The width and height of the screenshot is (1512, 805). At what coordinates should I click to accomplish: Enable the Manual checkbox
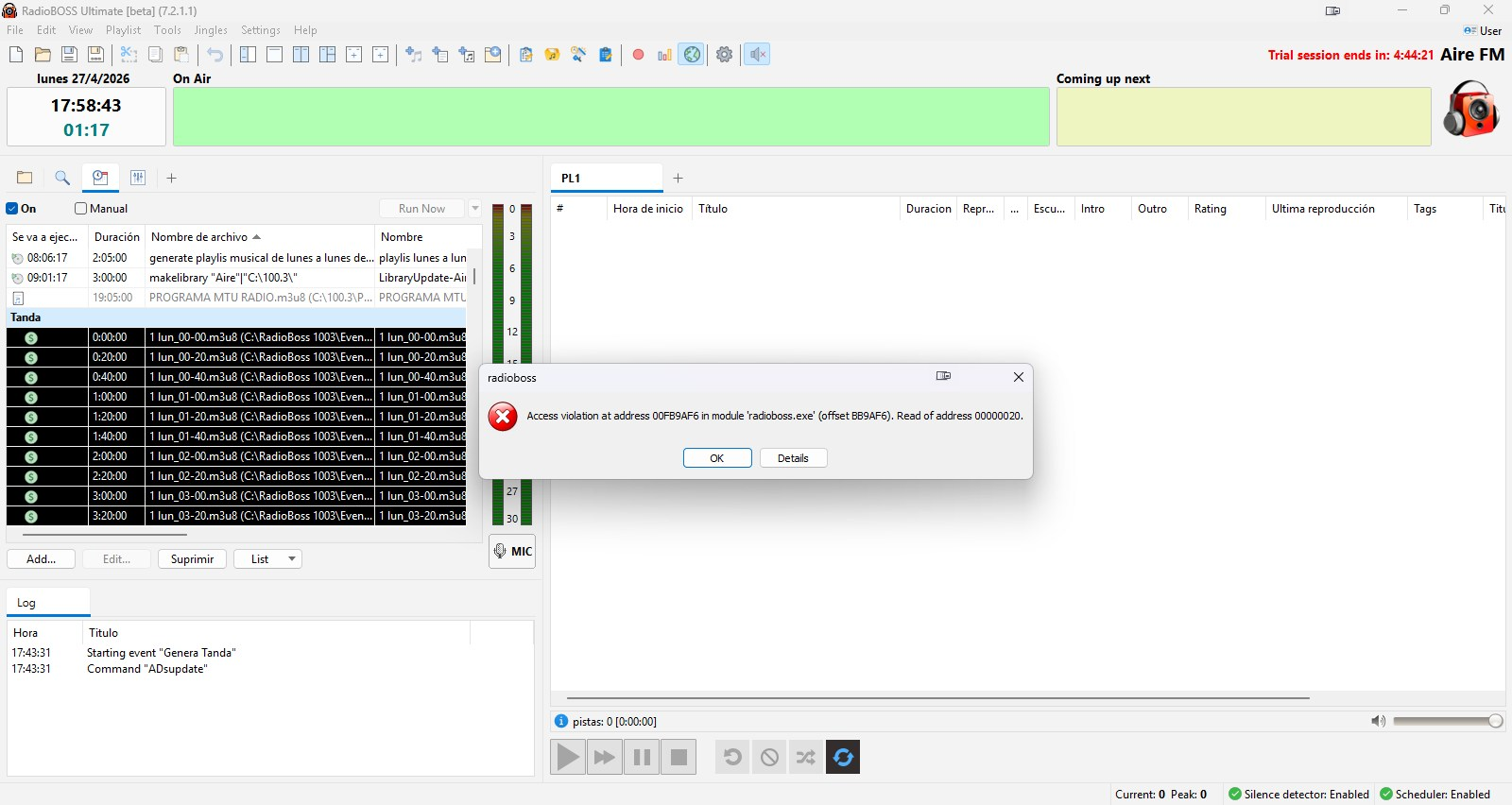click(81, 209)
